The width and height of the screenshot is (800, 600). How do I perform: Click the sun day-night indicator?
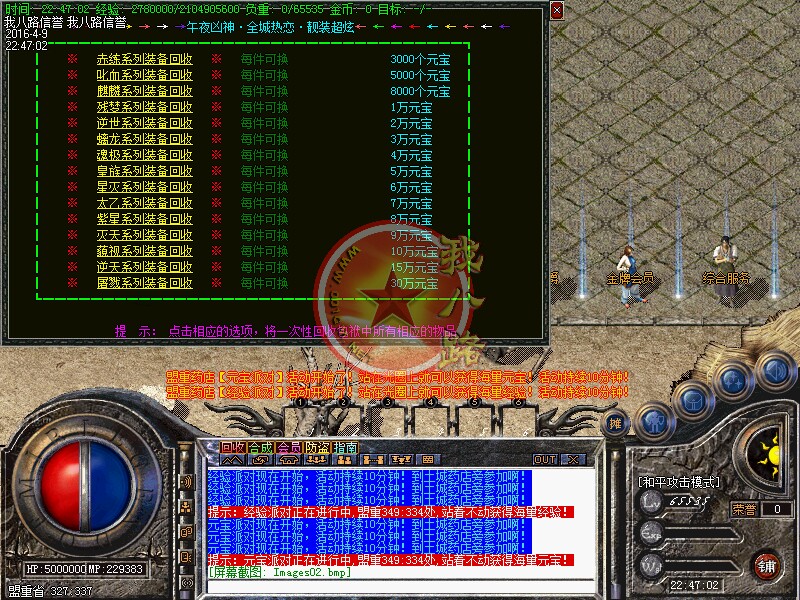[771, 456]
